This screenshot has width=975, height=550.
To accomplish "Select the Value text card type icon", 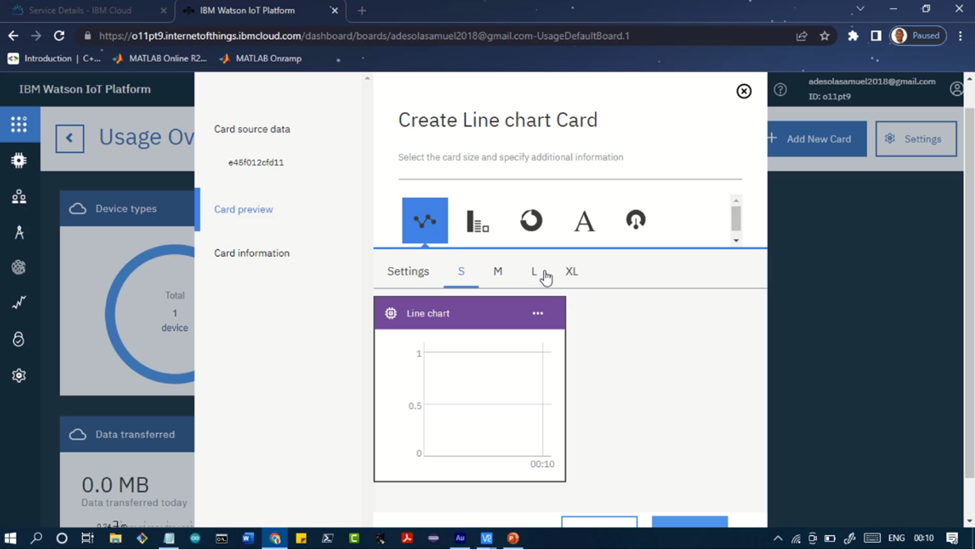I will pos(584,221).
